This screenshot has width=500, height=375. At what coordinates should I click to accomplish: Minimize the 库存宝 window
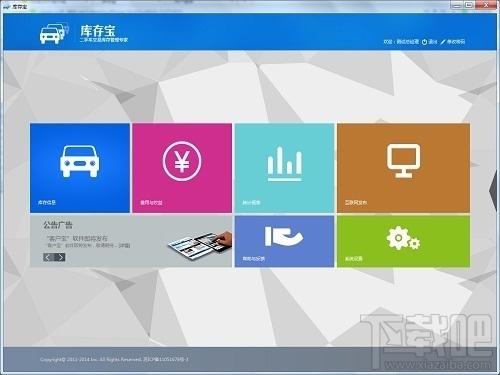457,5
